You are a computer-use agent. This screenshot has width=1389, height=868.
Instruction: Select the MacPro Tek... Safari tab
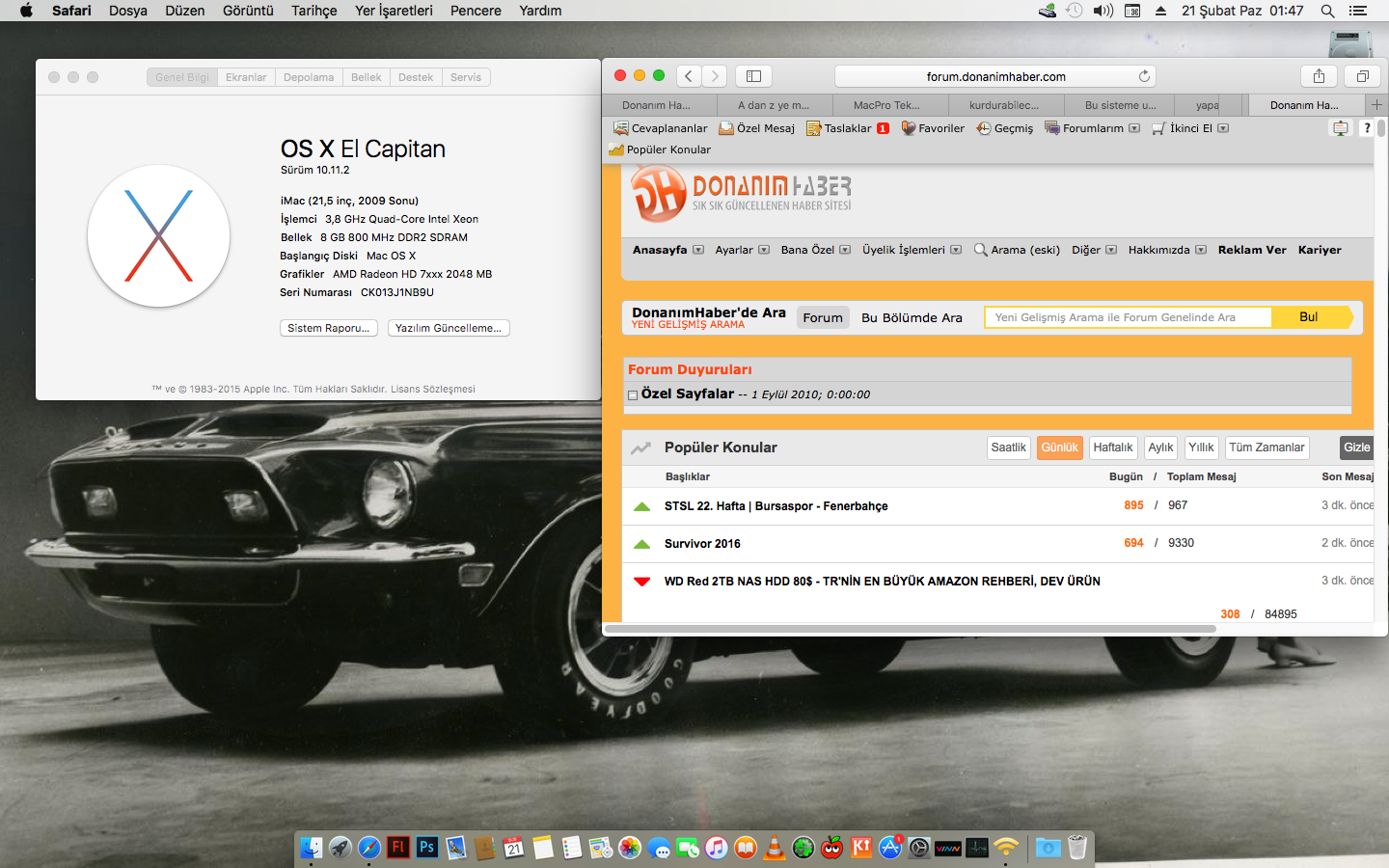(x=887, y=105)
